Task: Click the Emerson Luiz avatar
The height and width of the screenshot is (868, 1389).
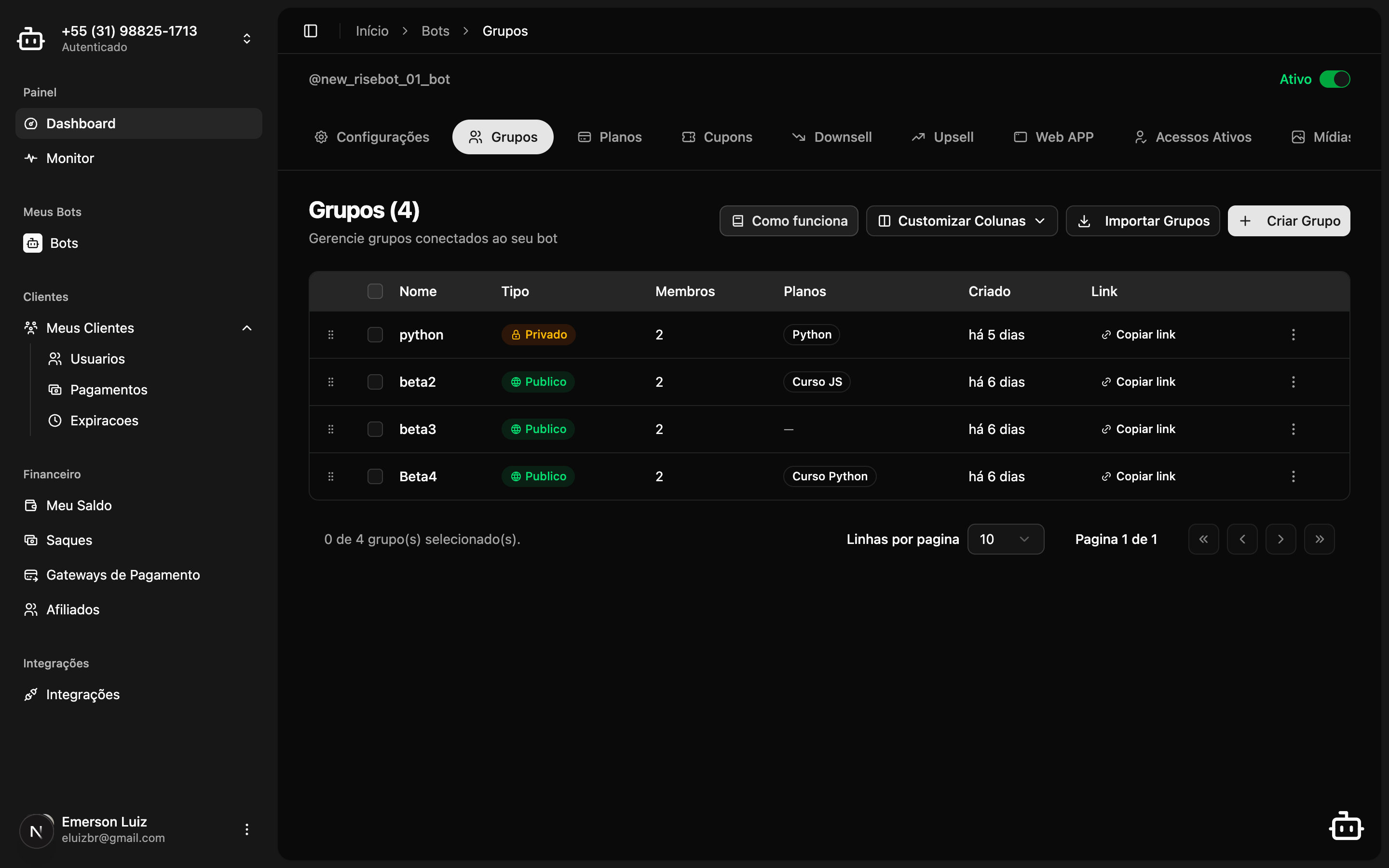Action: pos(37,831)
